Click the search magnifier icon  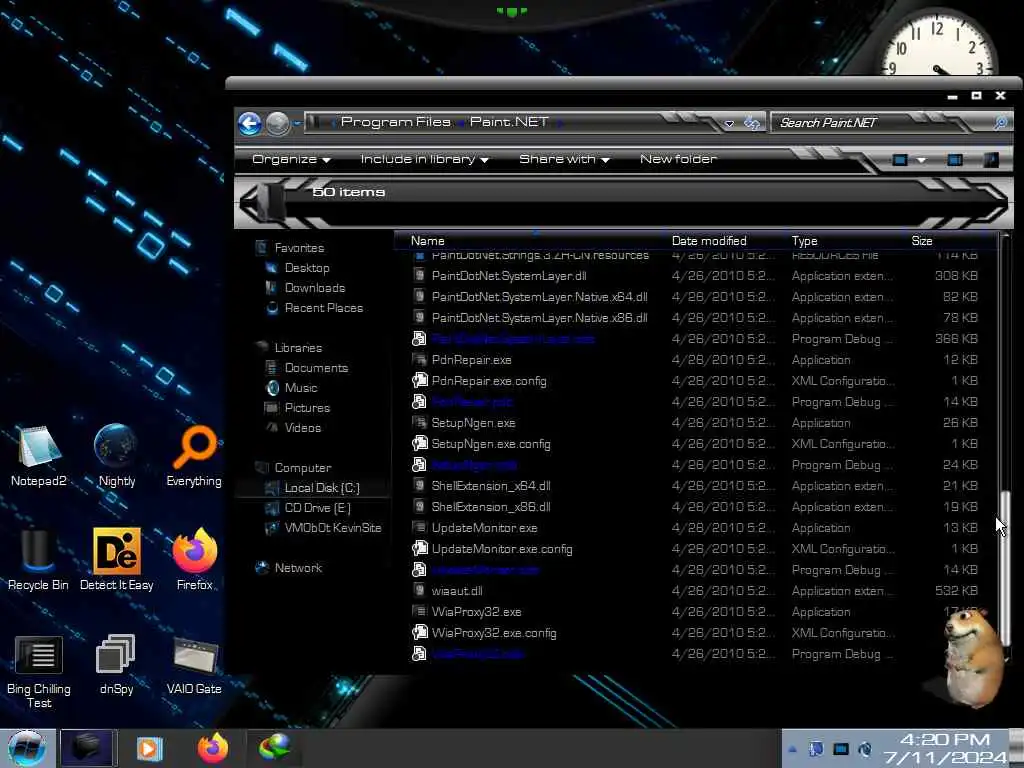click(x=1000, y=123)
